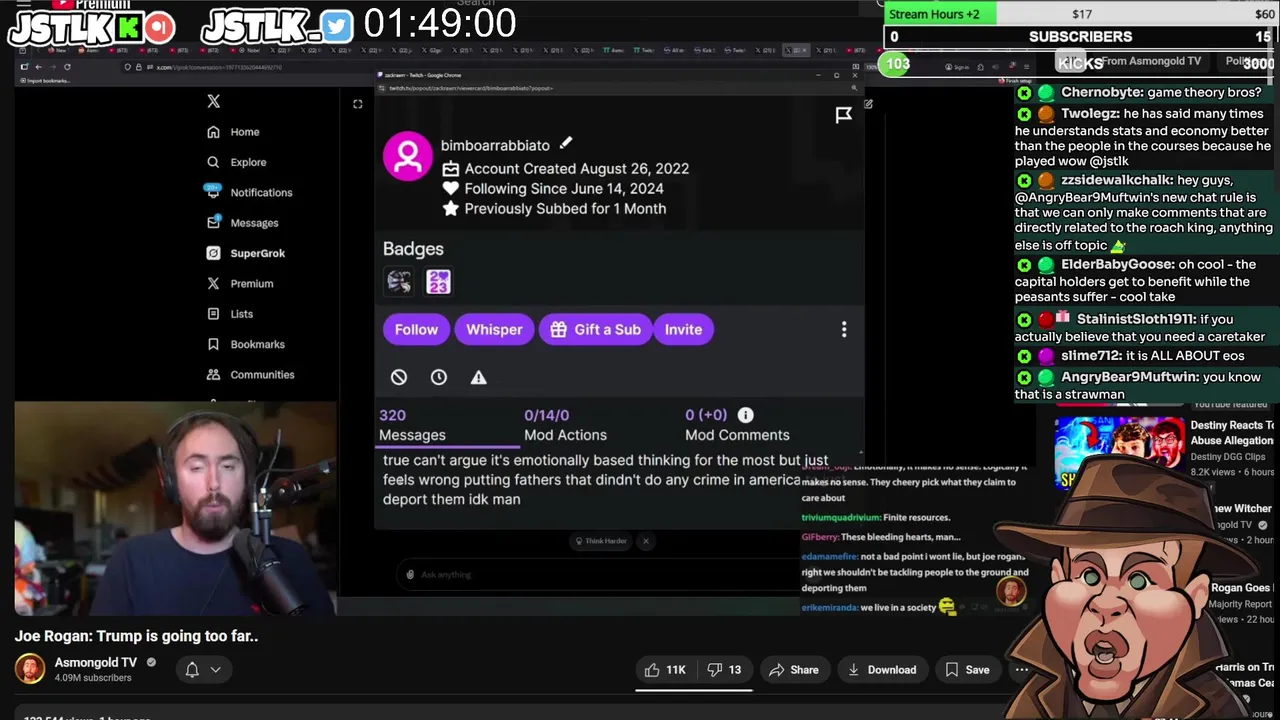Image resolution: width=1280 pixels, height=720 pixels.
Task: Open Home in X sidebar
Action: coord(233,132)
